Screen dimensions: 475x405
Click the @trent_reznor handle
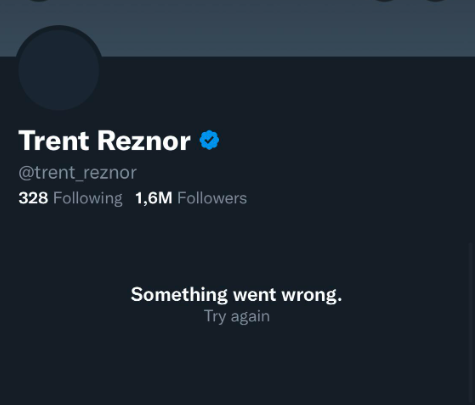coord(77,173)
